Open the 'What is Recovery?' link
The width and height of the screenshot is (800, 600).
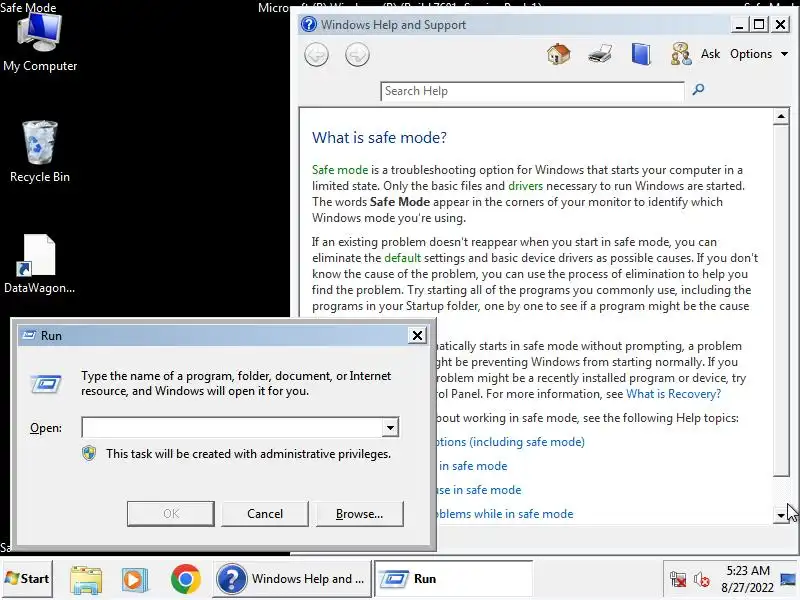(x=673, y=394)
